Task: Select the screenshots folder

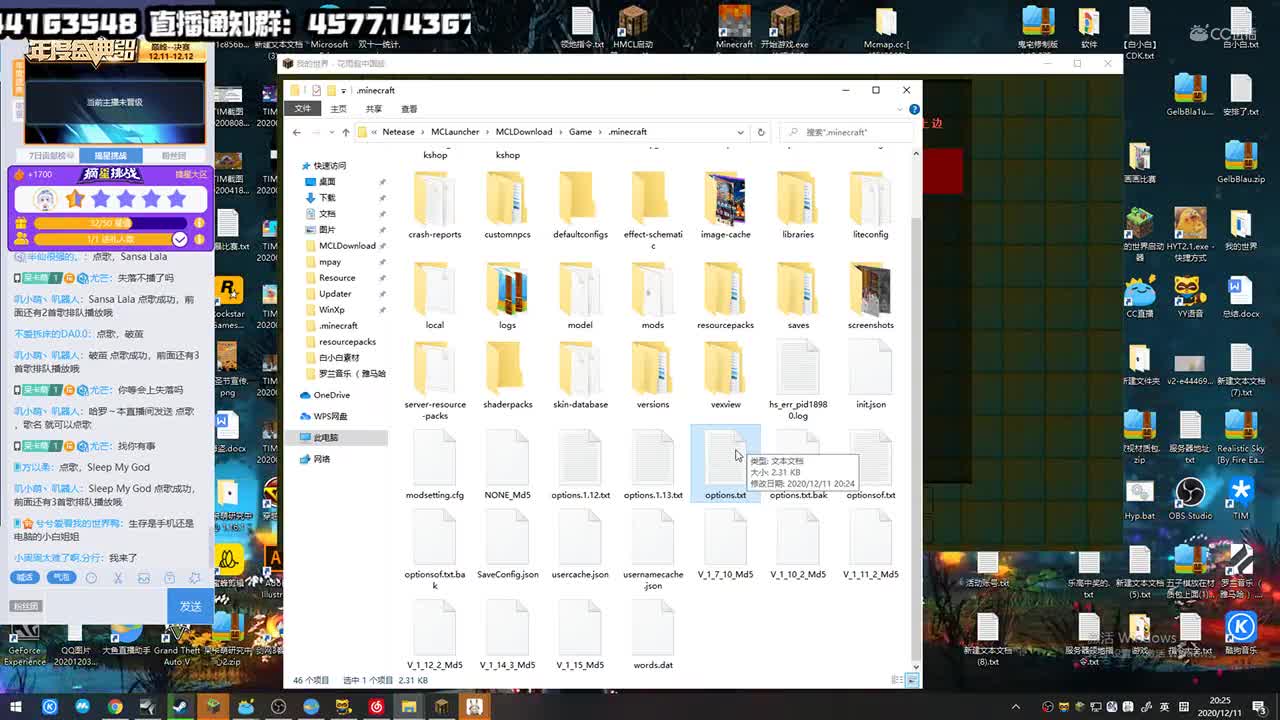Action: (870, 296)
